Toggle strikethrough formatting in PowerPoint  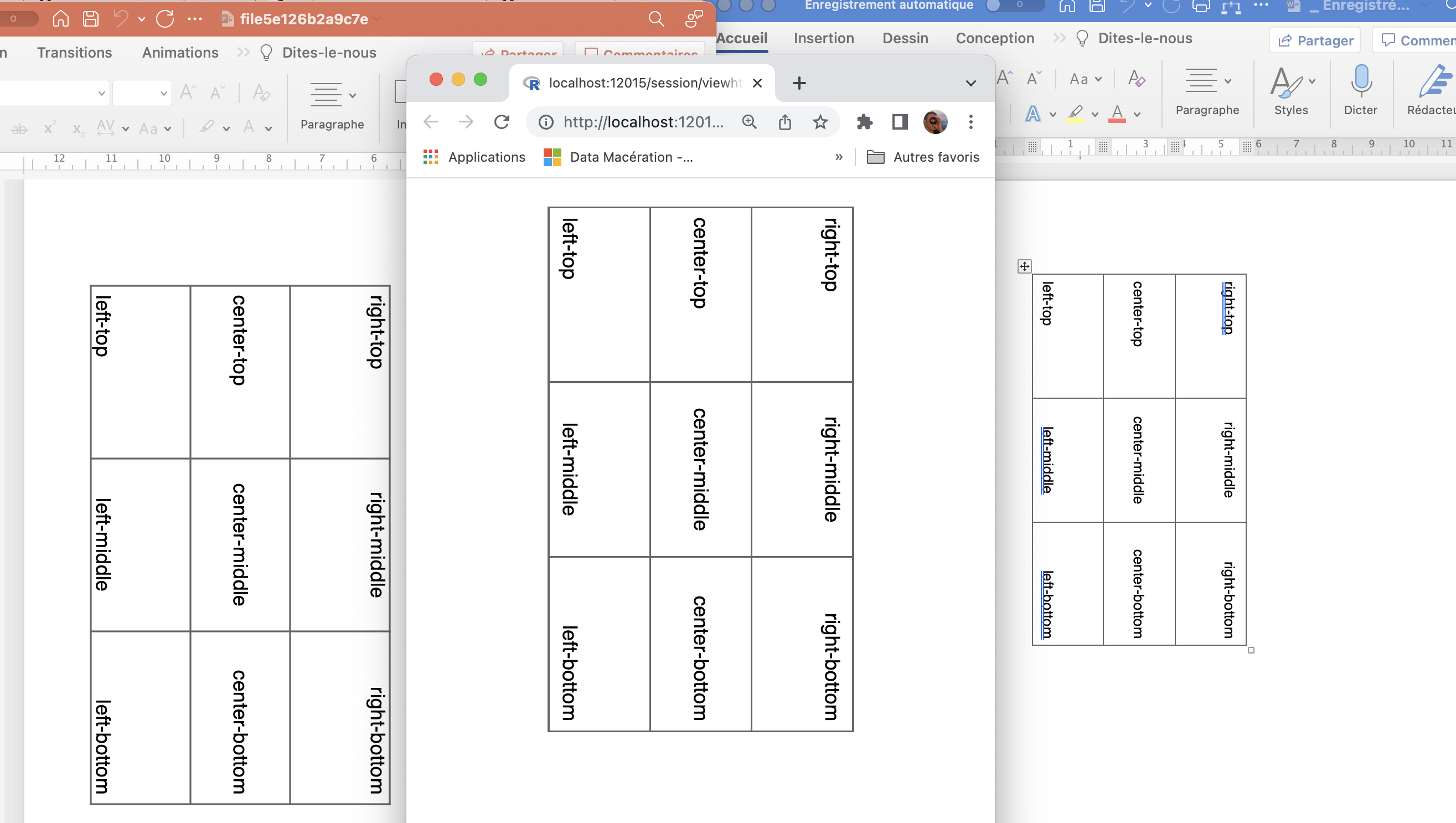click(x=19, y=128)
